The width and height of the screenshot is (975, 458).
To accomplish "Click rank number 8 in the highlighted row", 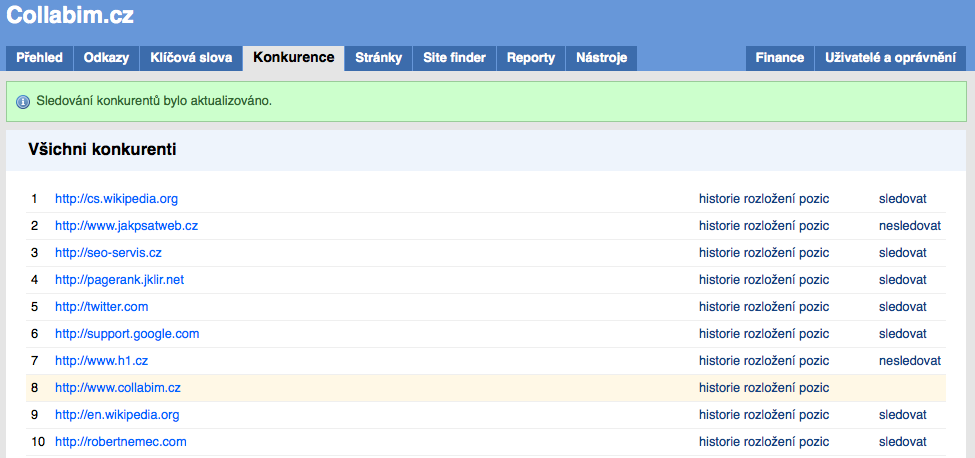I will point(34,388).
